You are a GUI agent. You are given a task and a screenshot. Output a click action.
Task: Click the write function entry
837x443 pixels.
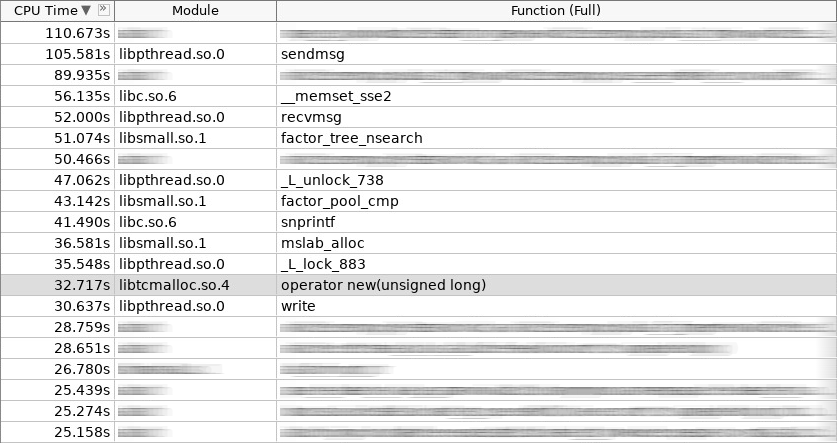(298, 306)
